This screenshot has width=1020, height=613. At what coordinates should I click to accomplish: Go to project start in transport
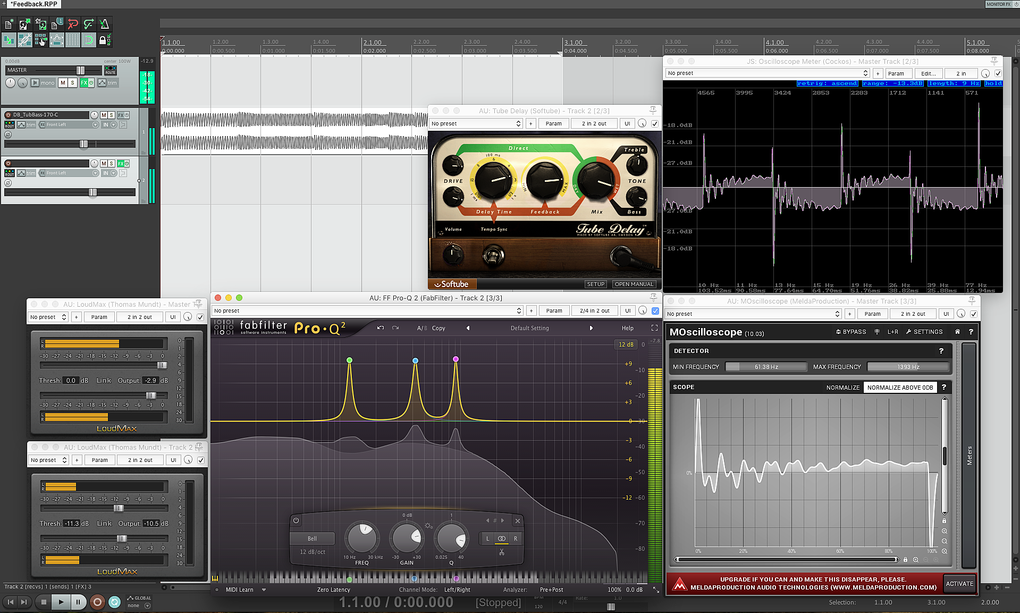click(x=10, y=602)
